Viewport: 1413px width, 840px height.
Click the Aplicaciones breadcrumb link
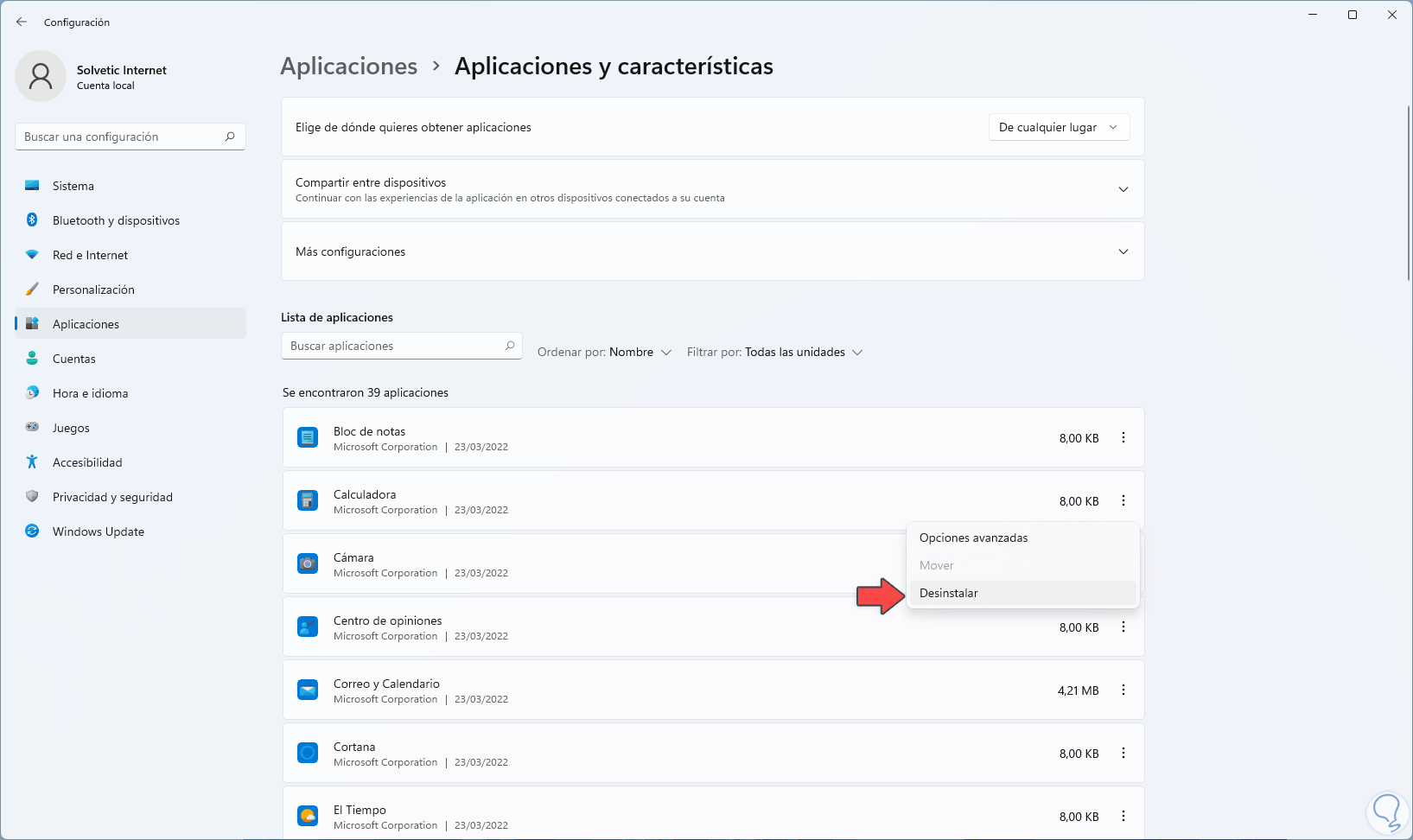point(349,67)
